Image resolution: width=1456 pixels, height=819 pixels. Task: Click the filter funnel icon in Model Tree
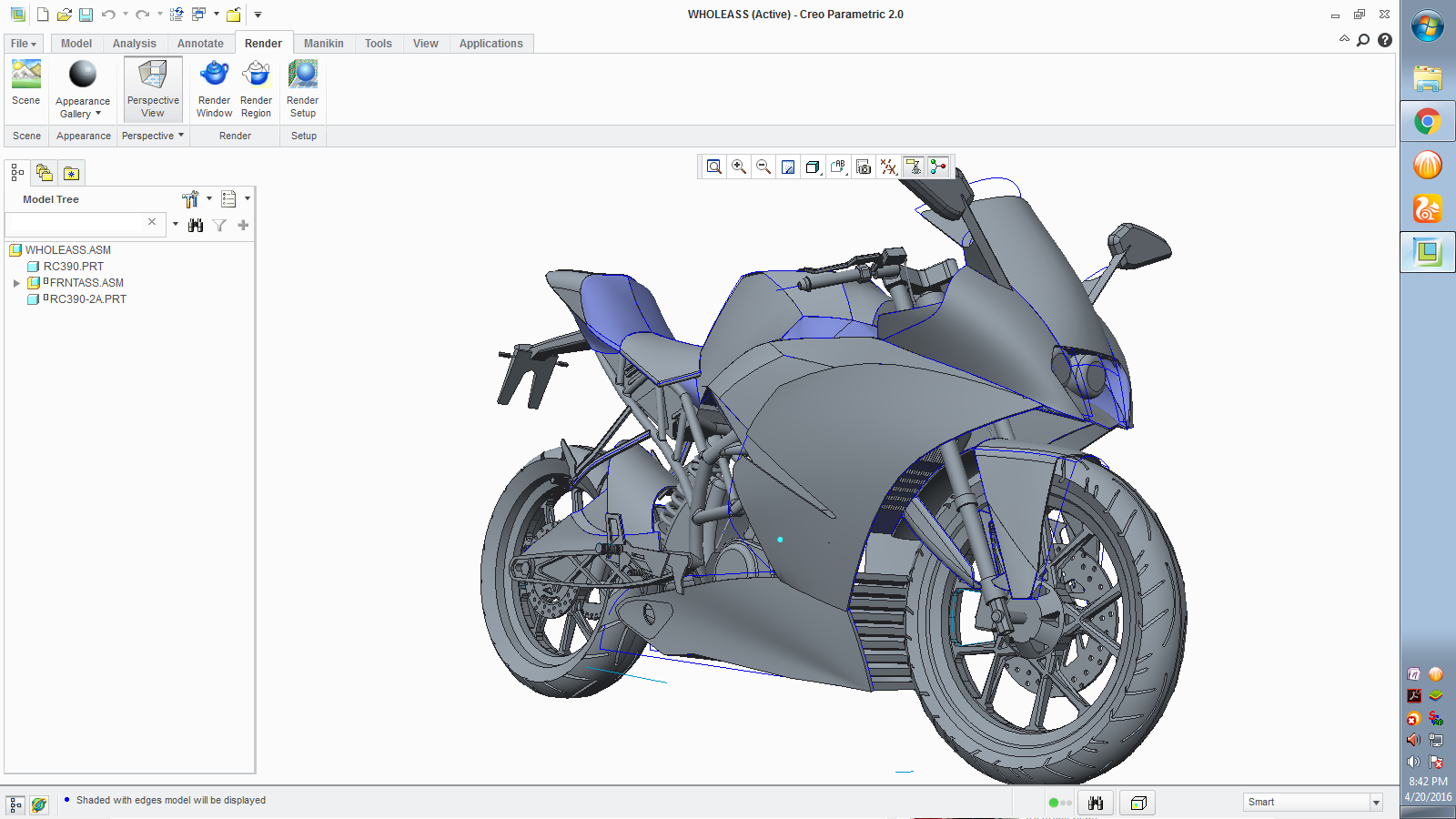coord(219,225)
